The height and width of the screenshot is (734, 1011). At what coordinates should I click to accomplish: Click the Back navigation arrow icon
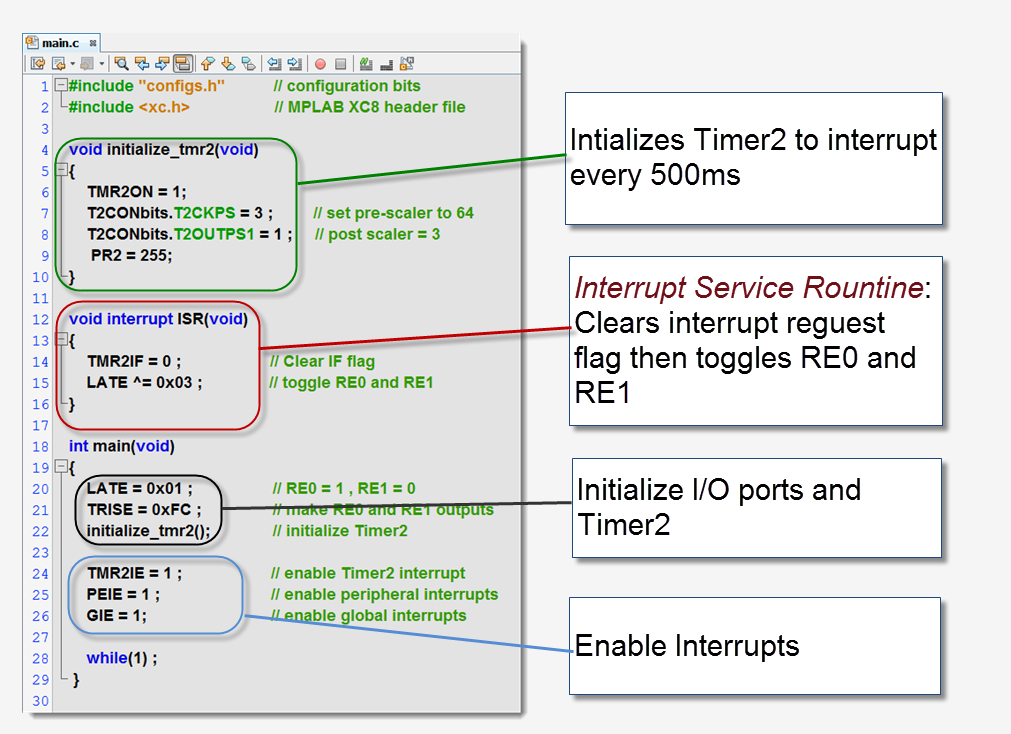[x=59, y=63]
